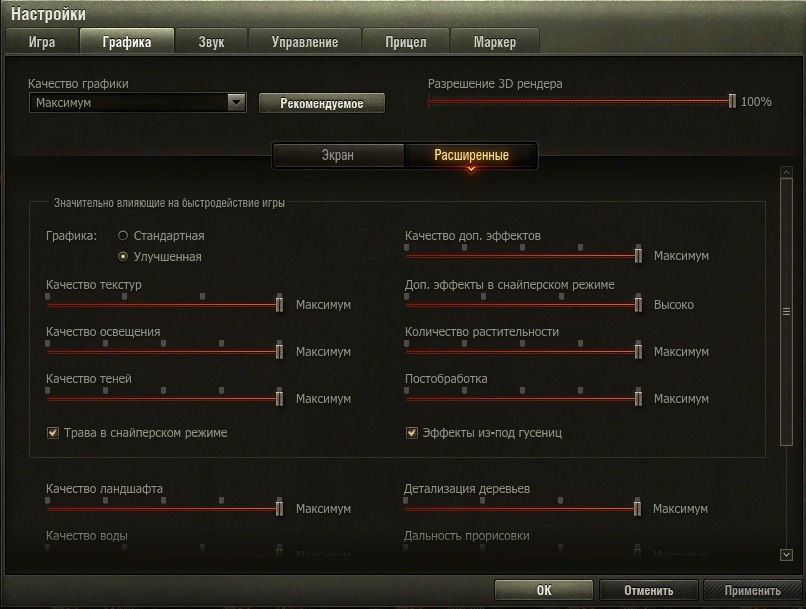Go to the Маркер tab
The width and height of the screenshot is (806, 609).
[x=494, y=41]
